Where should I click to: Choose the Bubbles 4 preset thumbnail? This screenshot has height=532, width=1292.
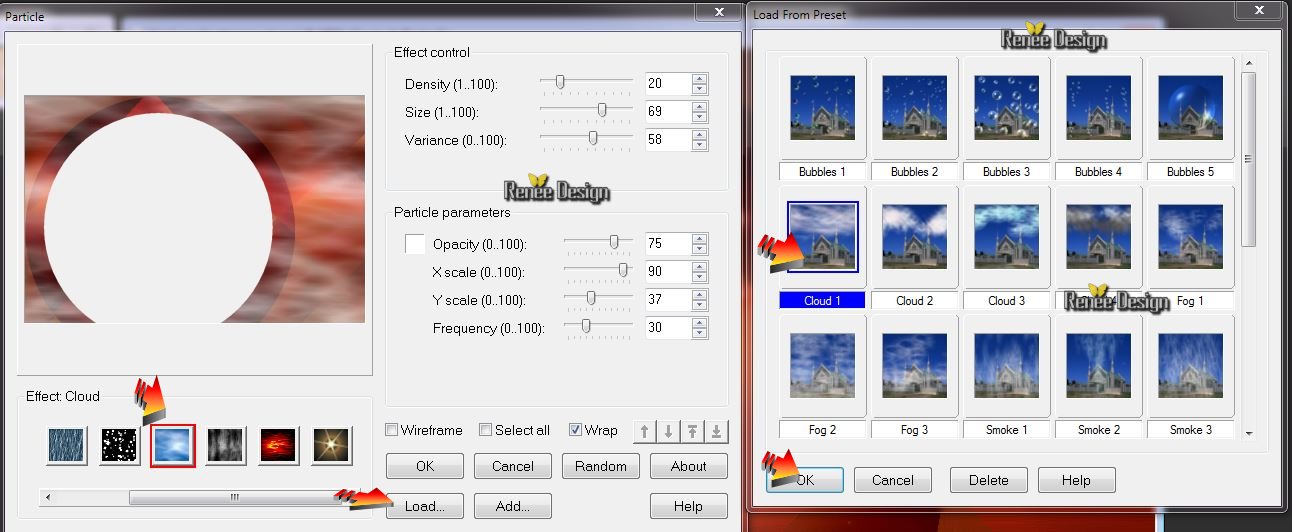[x=1098, y=108]
